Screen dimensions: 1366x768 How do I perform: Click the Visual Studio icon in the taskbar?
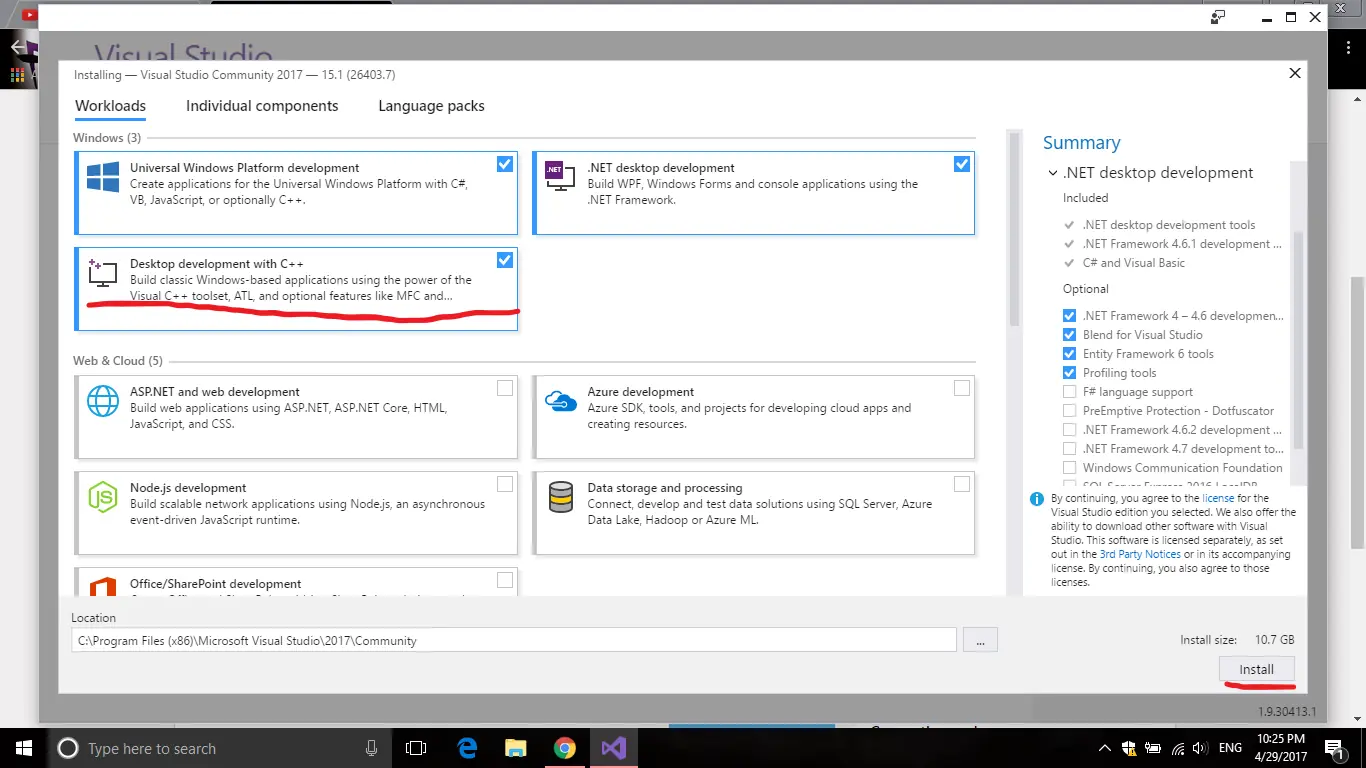tap(614, 748)
